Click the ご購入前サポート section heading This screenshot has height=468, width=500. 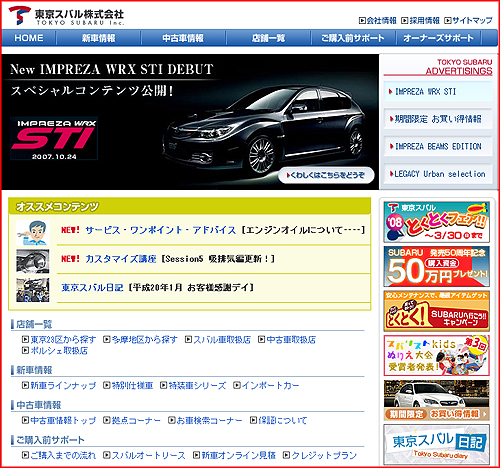tap(50, 440)
